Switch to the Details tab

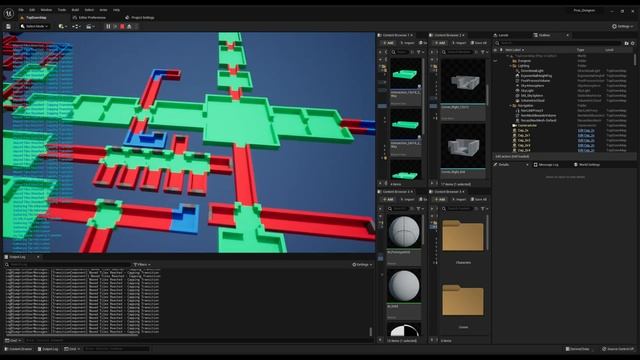point(503,164)
